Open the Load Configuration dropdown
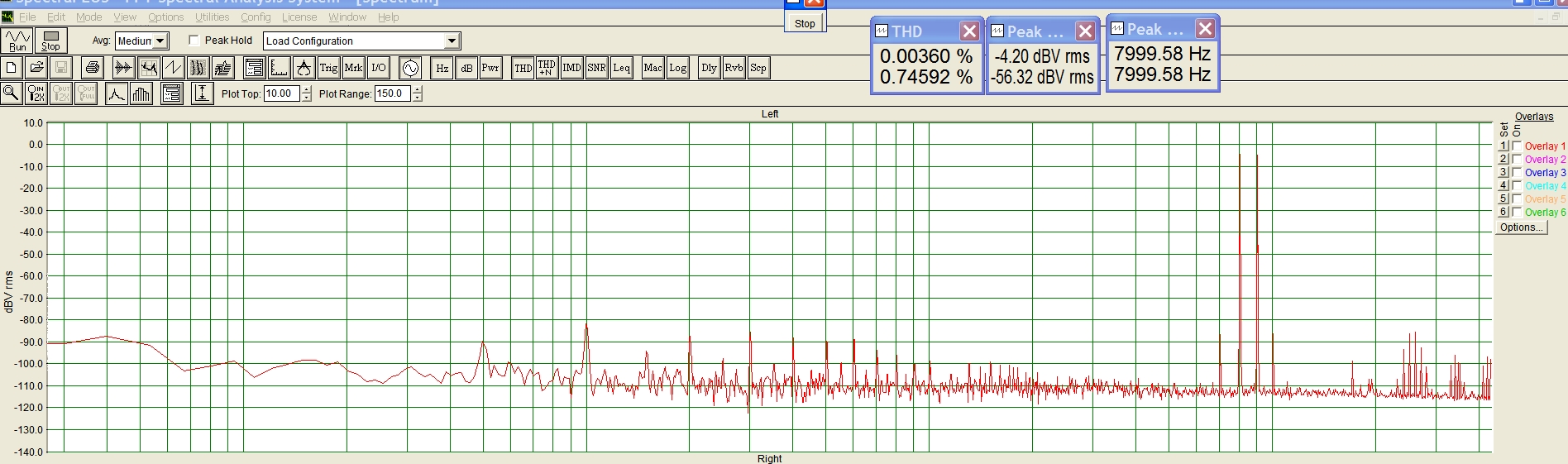The height and width of the screenshot is (464, 1568). [452, 41]
